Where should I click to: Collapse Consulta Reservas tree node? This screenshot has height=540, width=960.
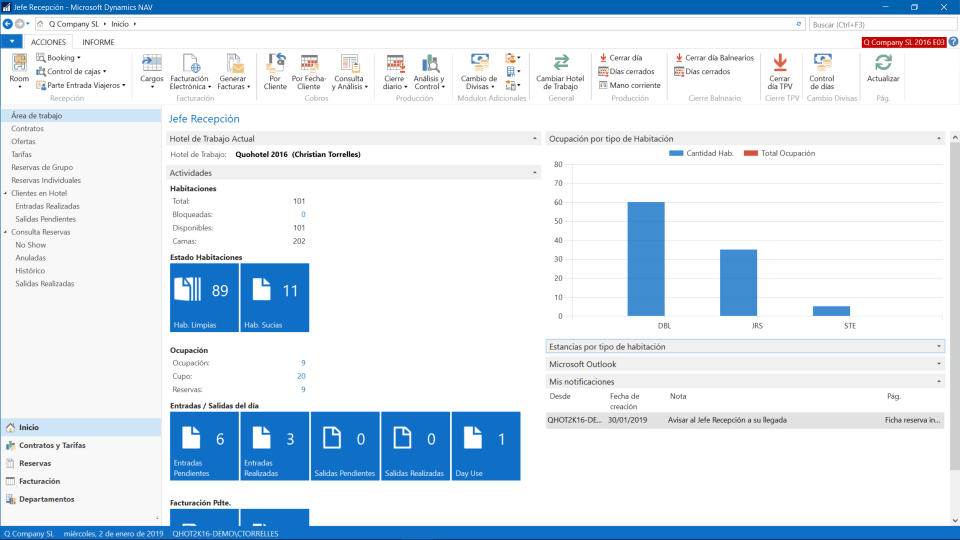coord(6,232)
